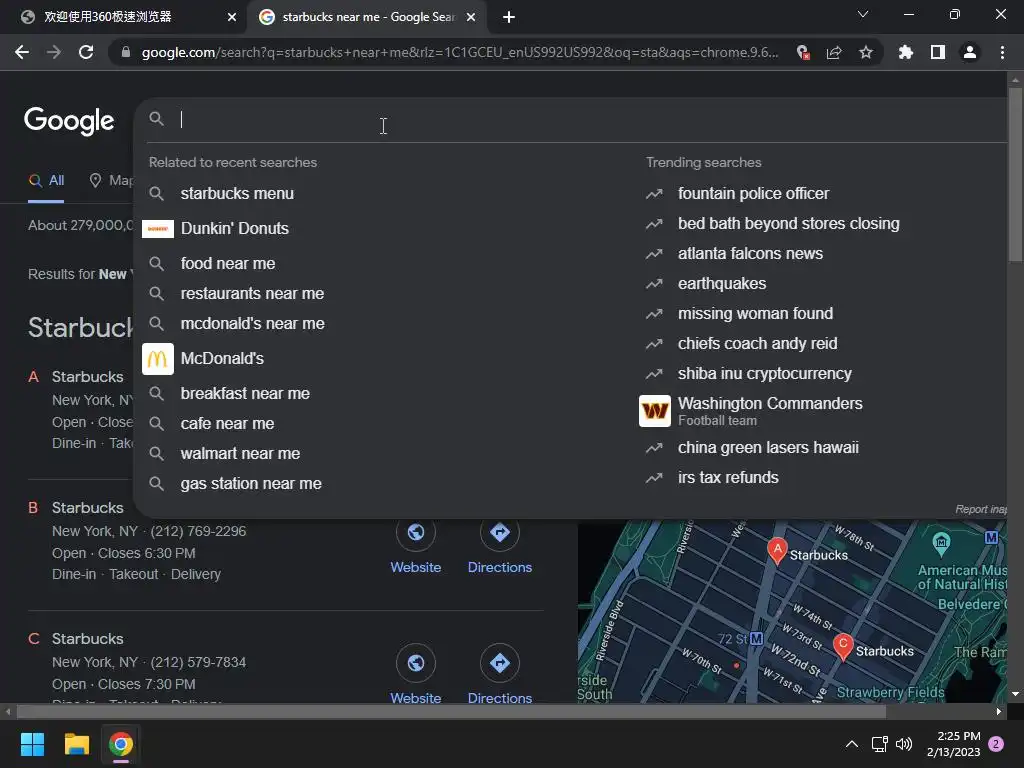Open trending atlanta falcons news
This screenshot has width=1024, height=768.
750,253
